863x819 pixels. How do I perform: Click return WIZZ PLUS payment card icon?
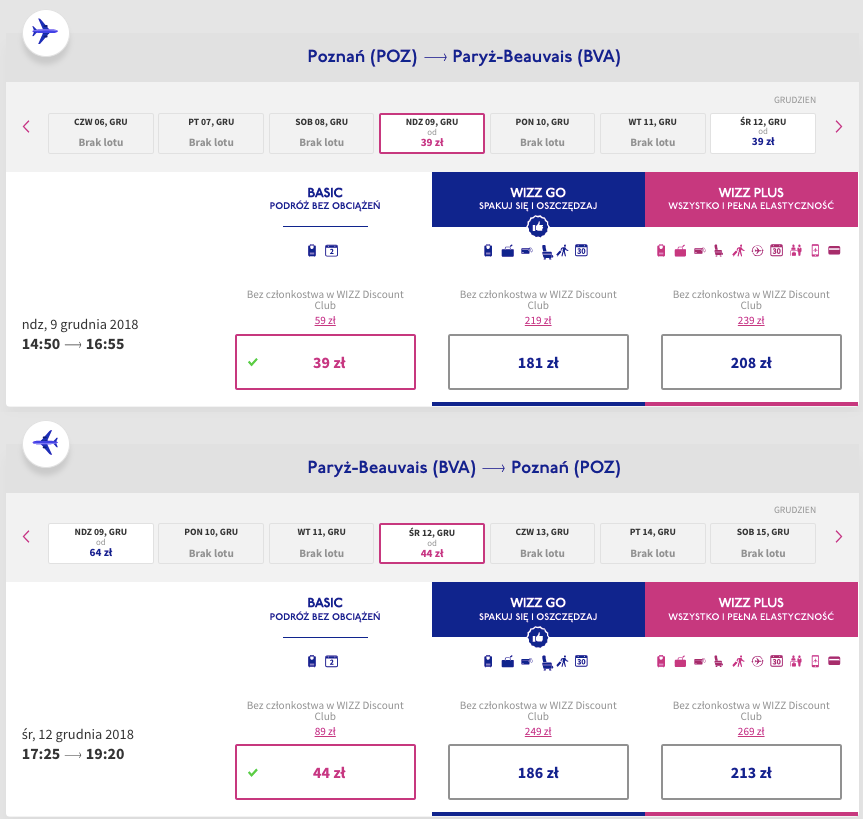[x=834, y=661]
